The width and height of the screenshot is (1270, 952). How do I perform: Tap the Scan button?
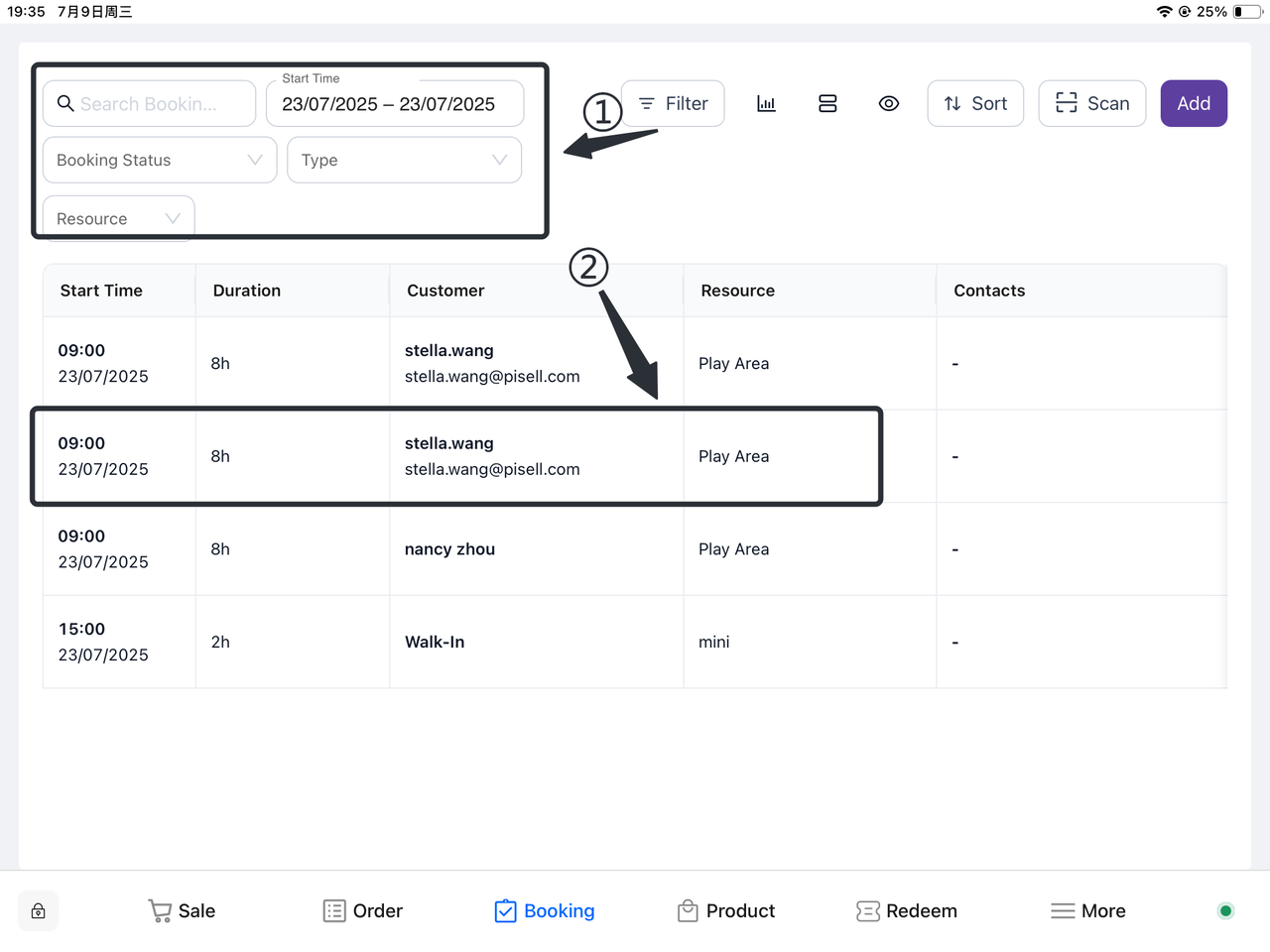click(x=1092, y=104)
